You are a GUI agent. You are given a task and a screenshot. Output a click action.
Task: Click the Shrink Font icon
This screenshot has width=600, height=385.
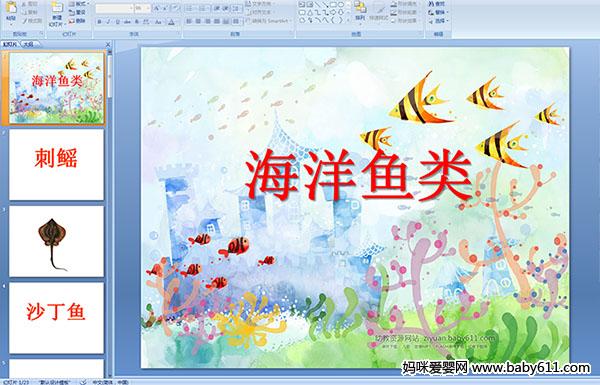click(x=165, y=8)
